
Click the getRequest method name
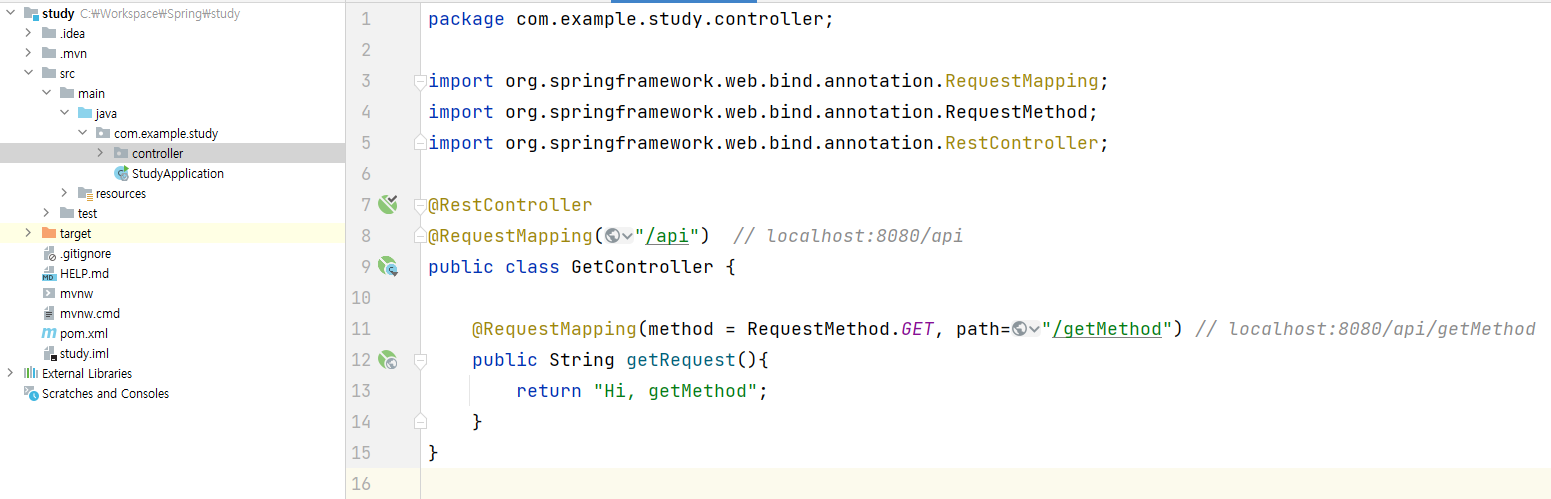(681, 360)
